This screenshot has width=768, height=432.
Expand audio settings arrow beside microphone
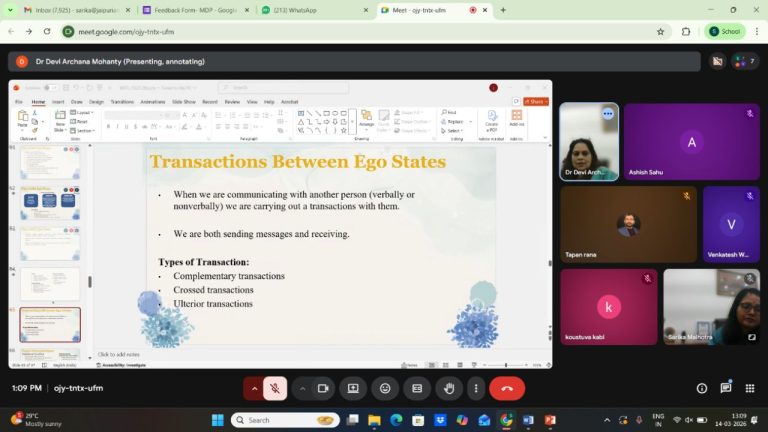point(254,388)
